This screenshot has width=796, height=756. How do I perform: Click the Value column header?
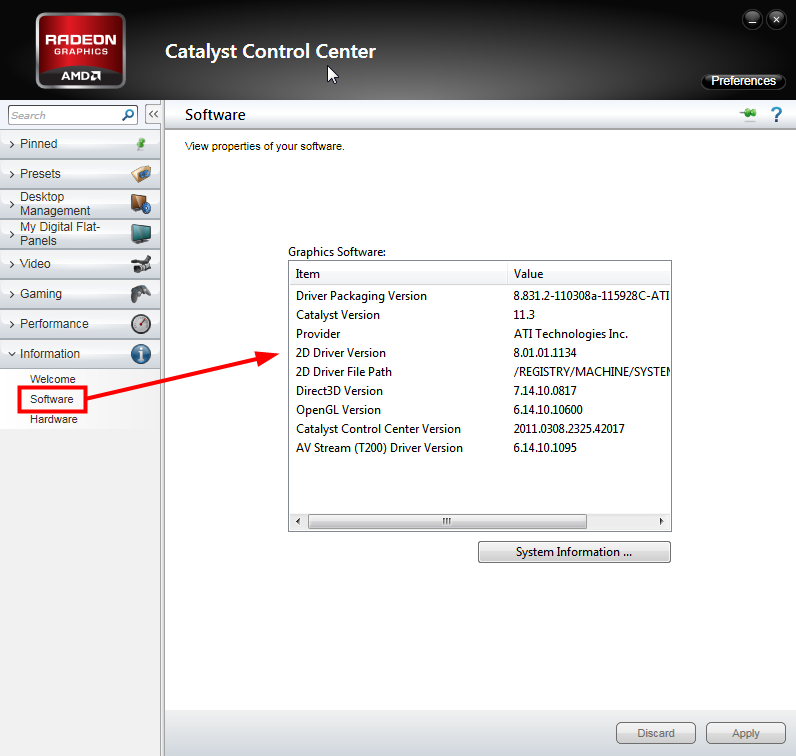tap(589, 274)
